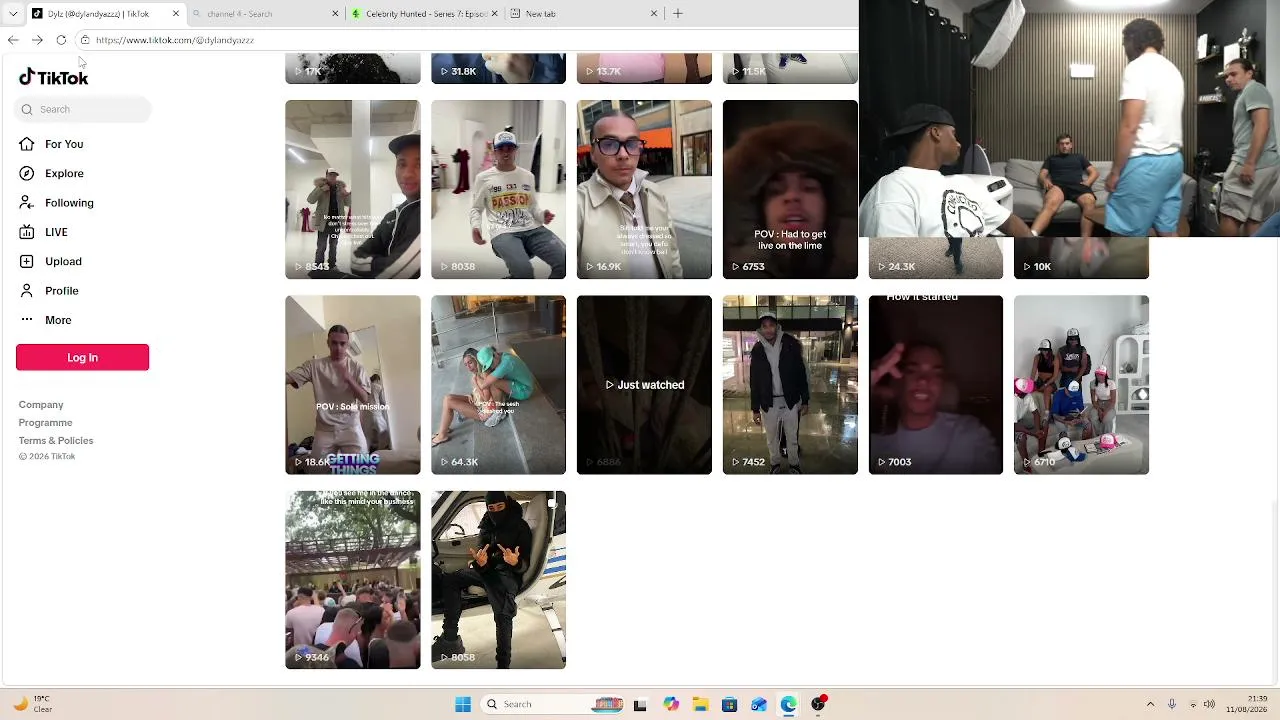Open video with 8058 views

[498, 580]
